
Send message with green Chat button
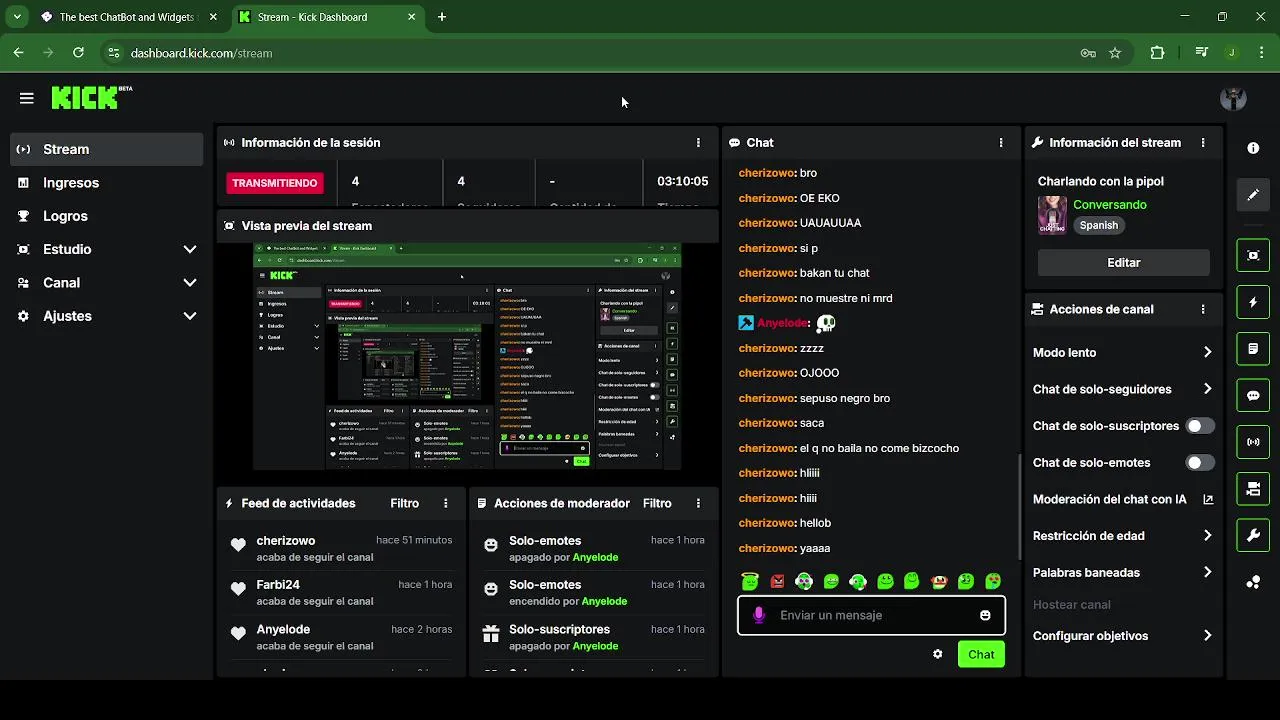pos(981,654)
